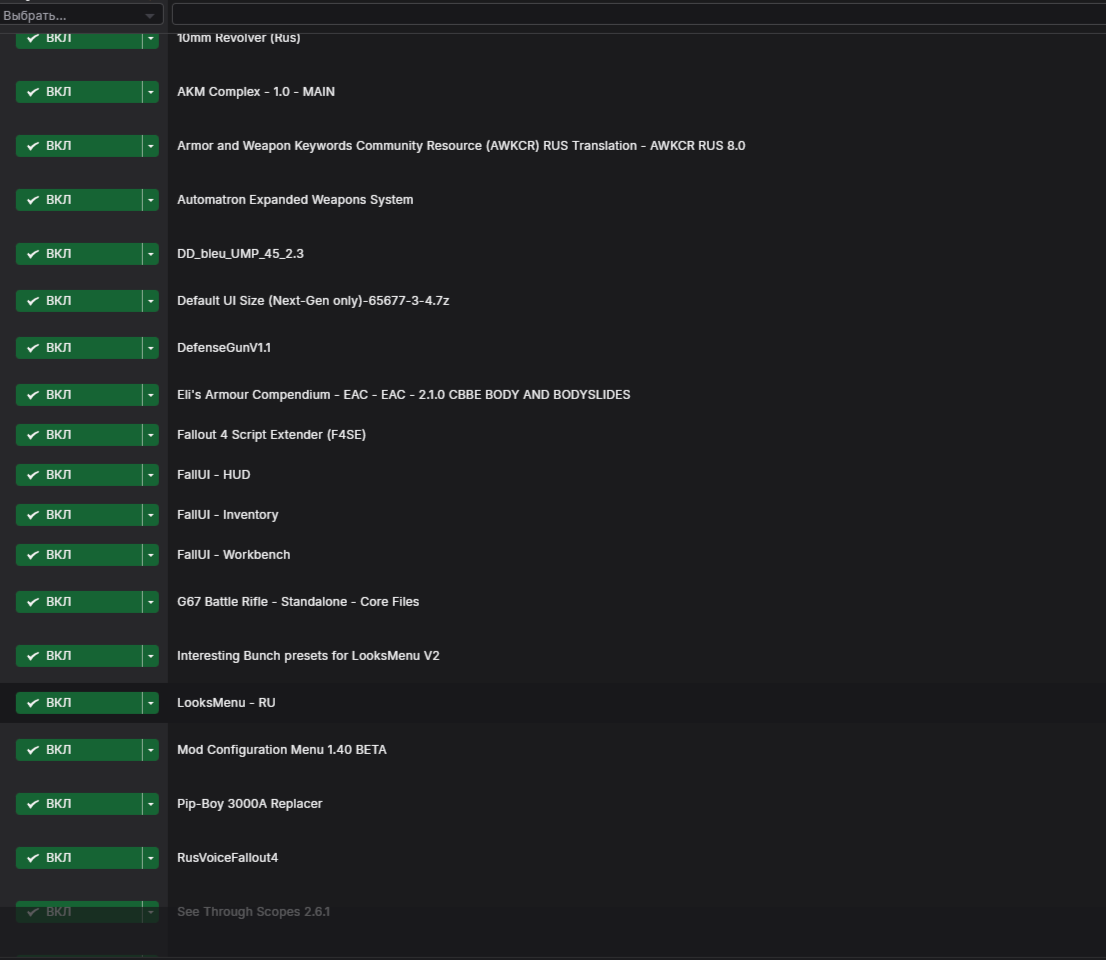Turn off the LooksMenu - RU mod
This screenshot has height=960, width=1106.
click(79, 703)
